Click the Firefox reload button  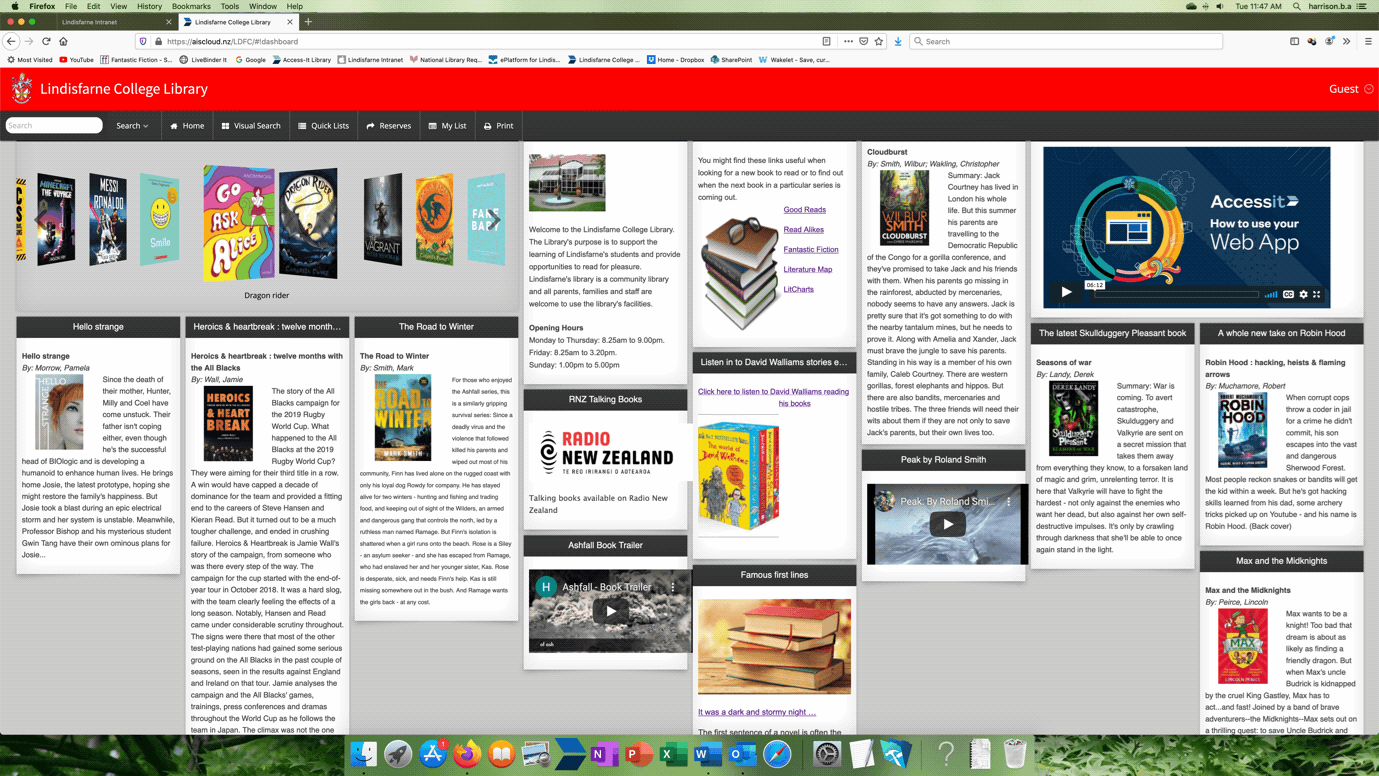(46, 42)
